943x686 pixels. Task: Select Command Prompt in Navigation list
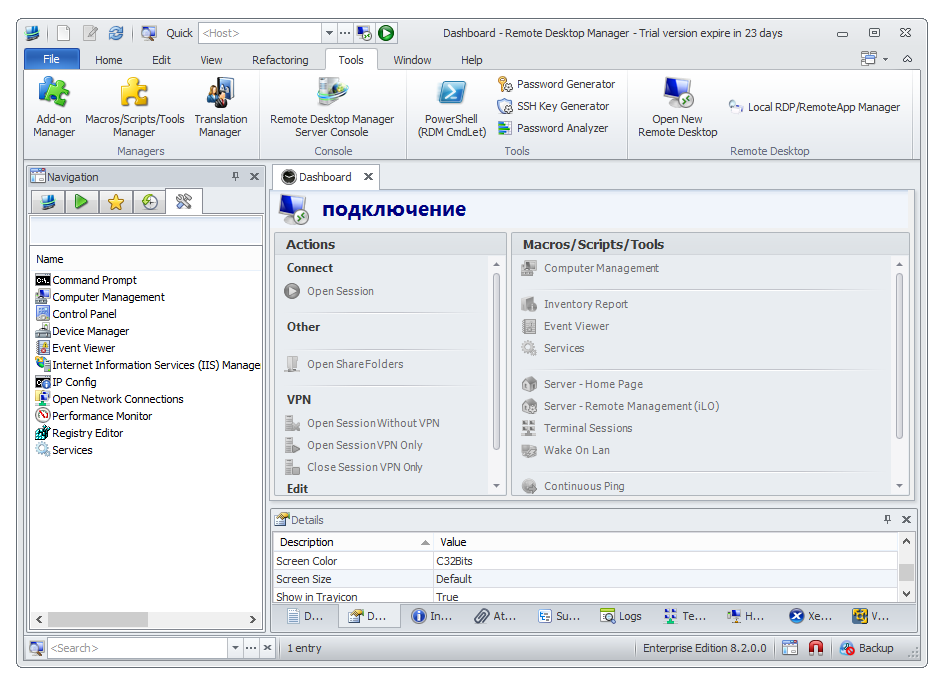point(86,280)
